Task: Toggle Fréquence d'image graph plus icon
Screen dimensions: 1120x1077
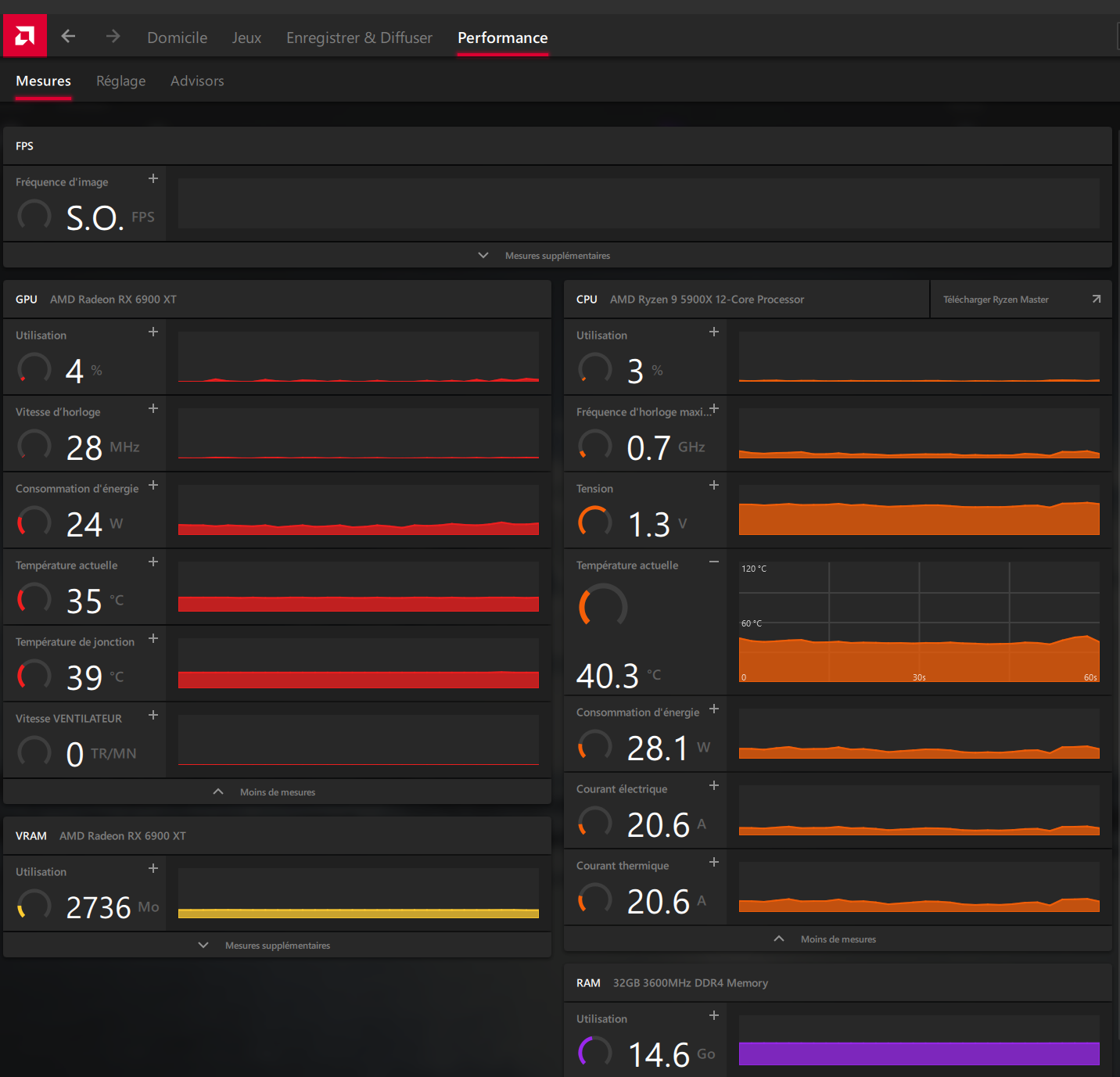Action: (153, 178)
